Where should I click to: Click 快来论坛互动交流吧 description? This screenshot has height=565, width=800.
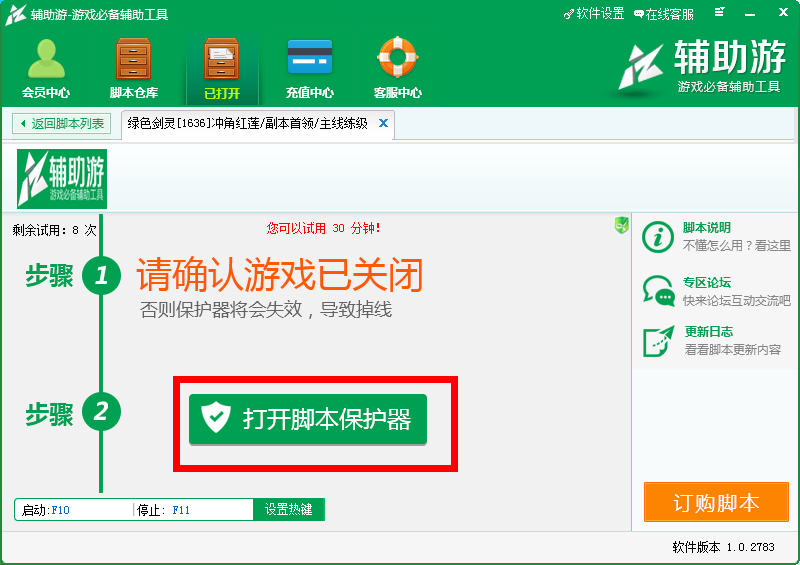click(x=736, y=301)
